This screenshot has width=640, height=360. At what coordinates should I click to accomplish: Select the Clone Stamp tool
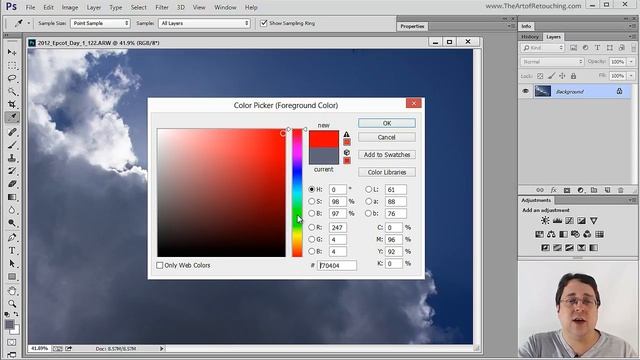click(12, 158)
